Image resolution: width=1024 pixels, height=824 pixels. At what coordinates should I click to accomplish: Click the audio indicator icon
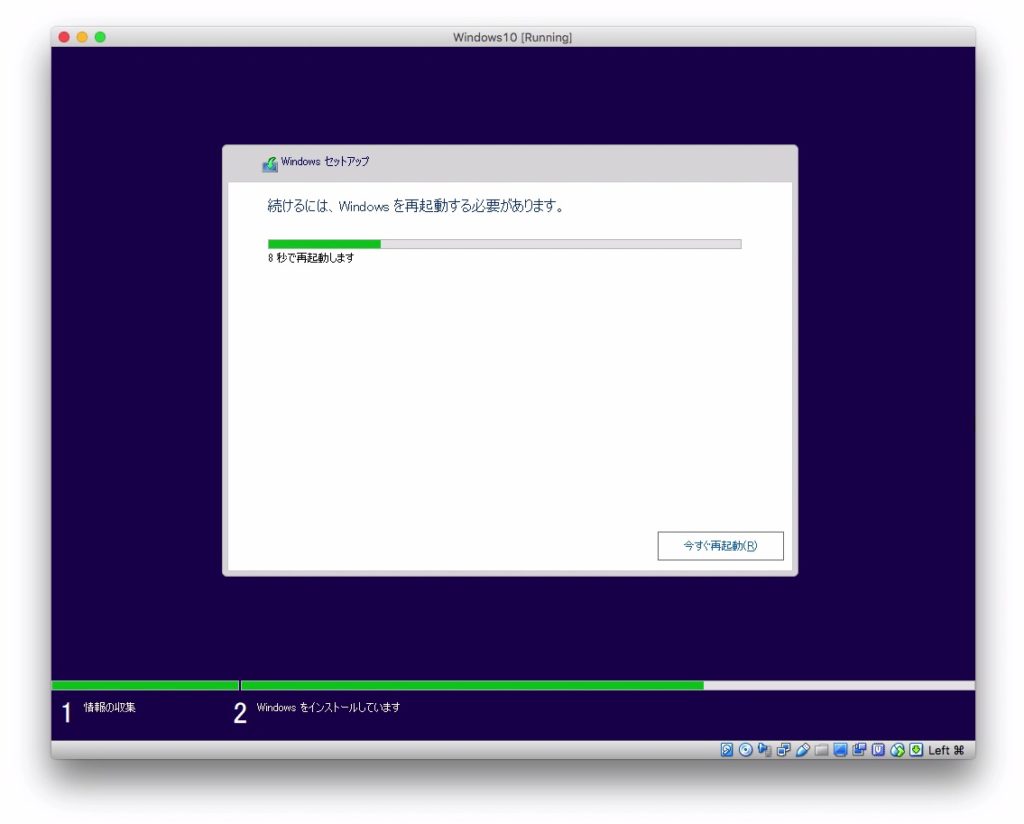click(x=764, y=750)
